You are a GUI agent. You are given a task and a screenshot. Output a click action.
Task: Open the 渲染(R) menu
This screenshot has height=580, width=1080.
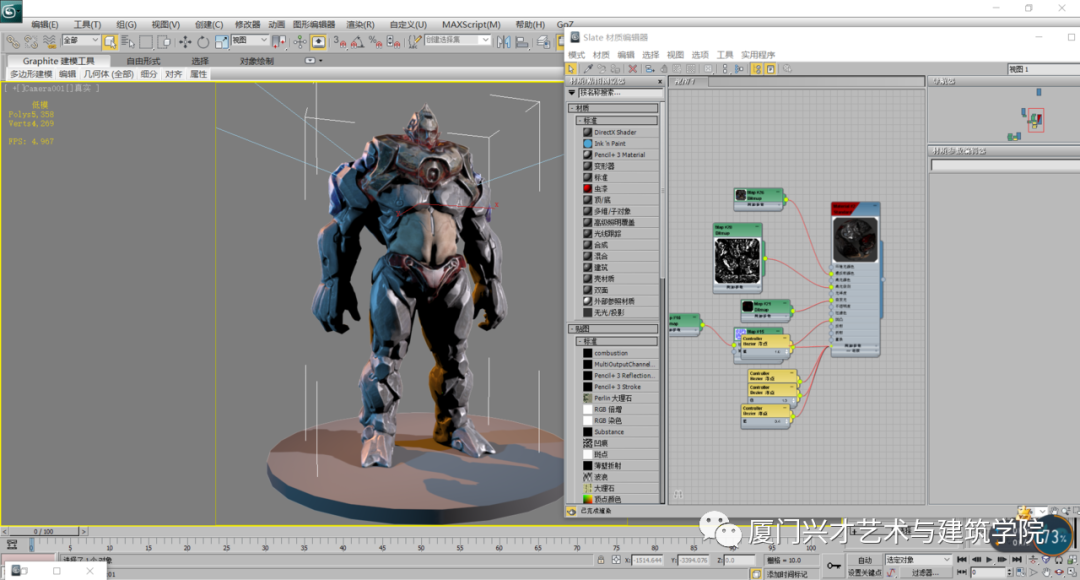click(360, 24)
